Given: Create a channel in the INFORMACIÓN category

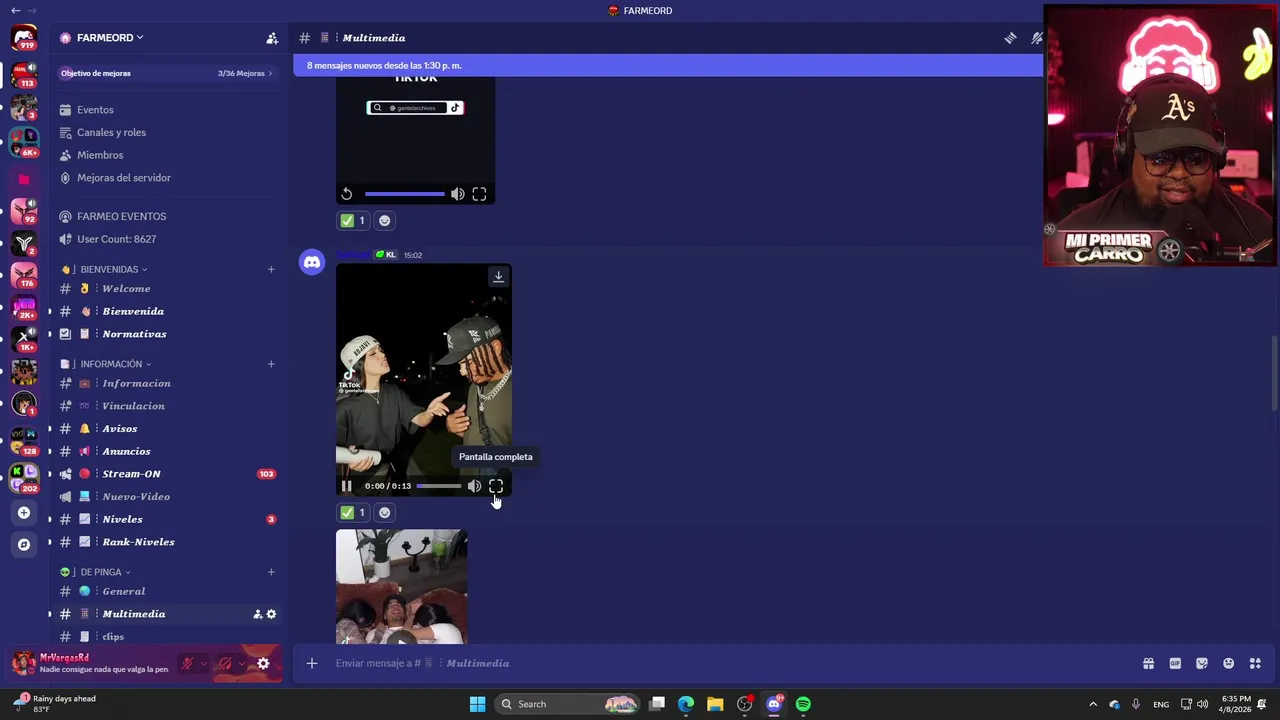Looking at the screenshot, I should (271, 364).
